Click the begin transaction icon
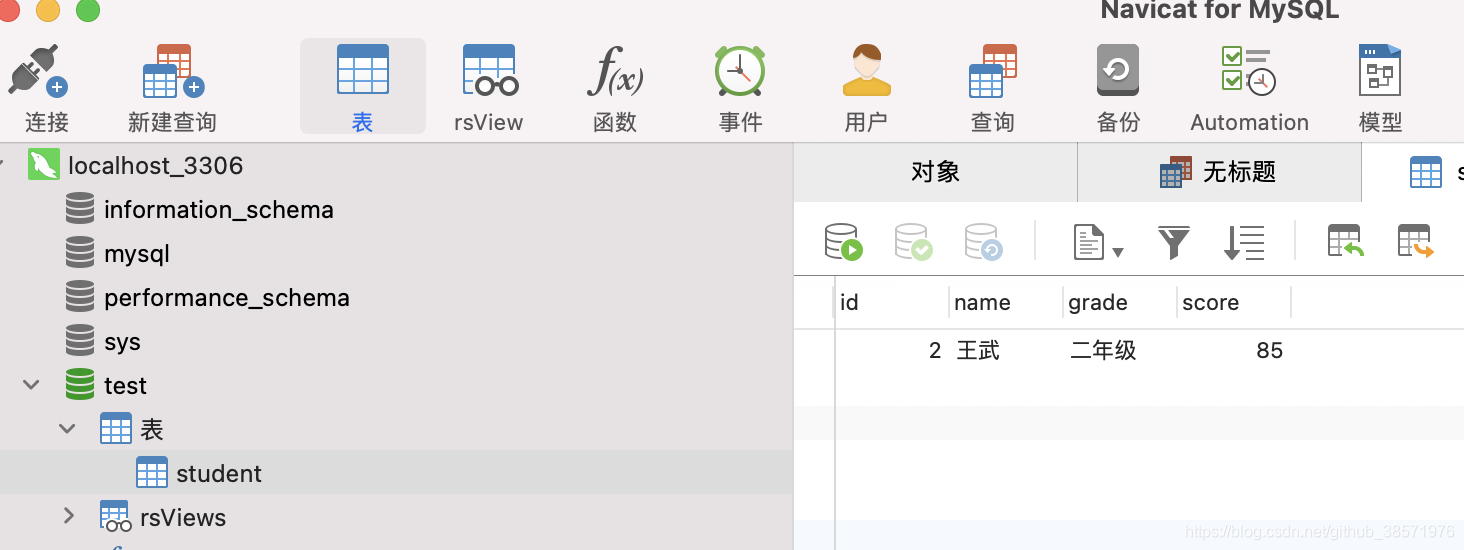Viewport: 1464px width, 550px height. click(843, 242)
